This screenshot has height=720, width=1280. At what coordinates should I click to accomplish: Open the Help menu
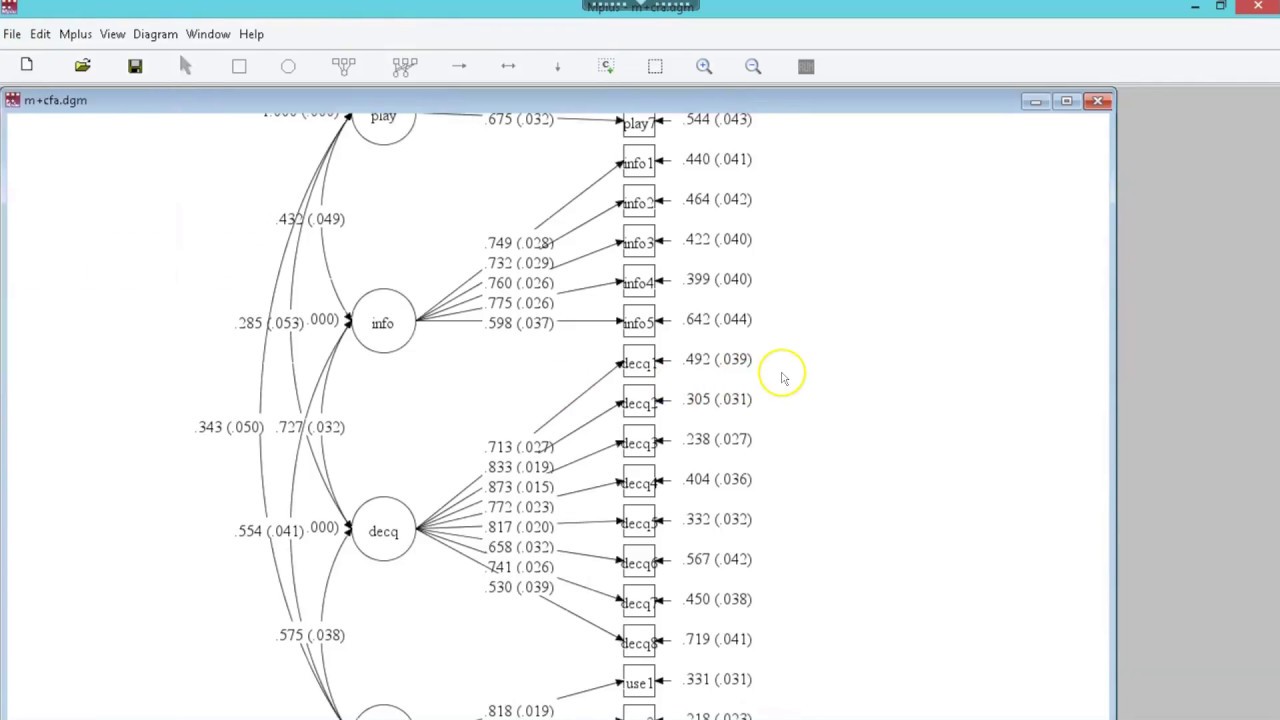251,34
